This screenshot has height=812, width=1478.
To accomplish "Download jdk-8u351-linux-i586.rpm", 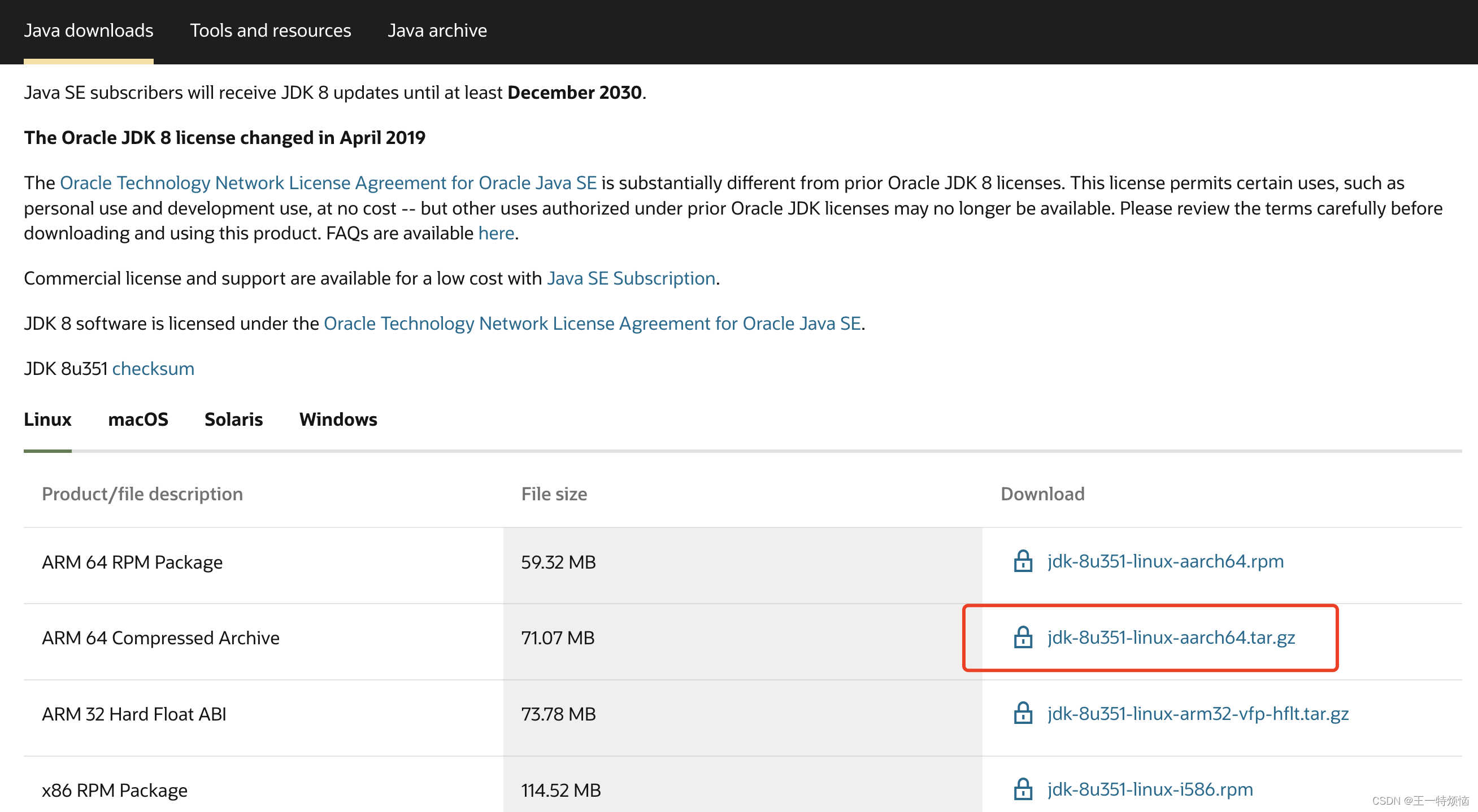I will [1150, 789].
